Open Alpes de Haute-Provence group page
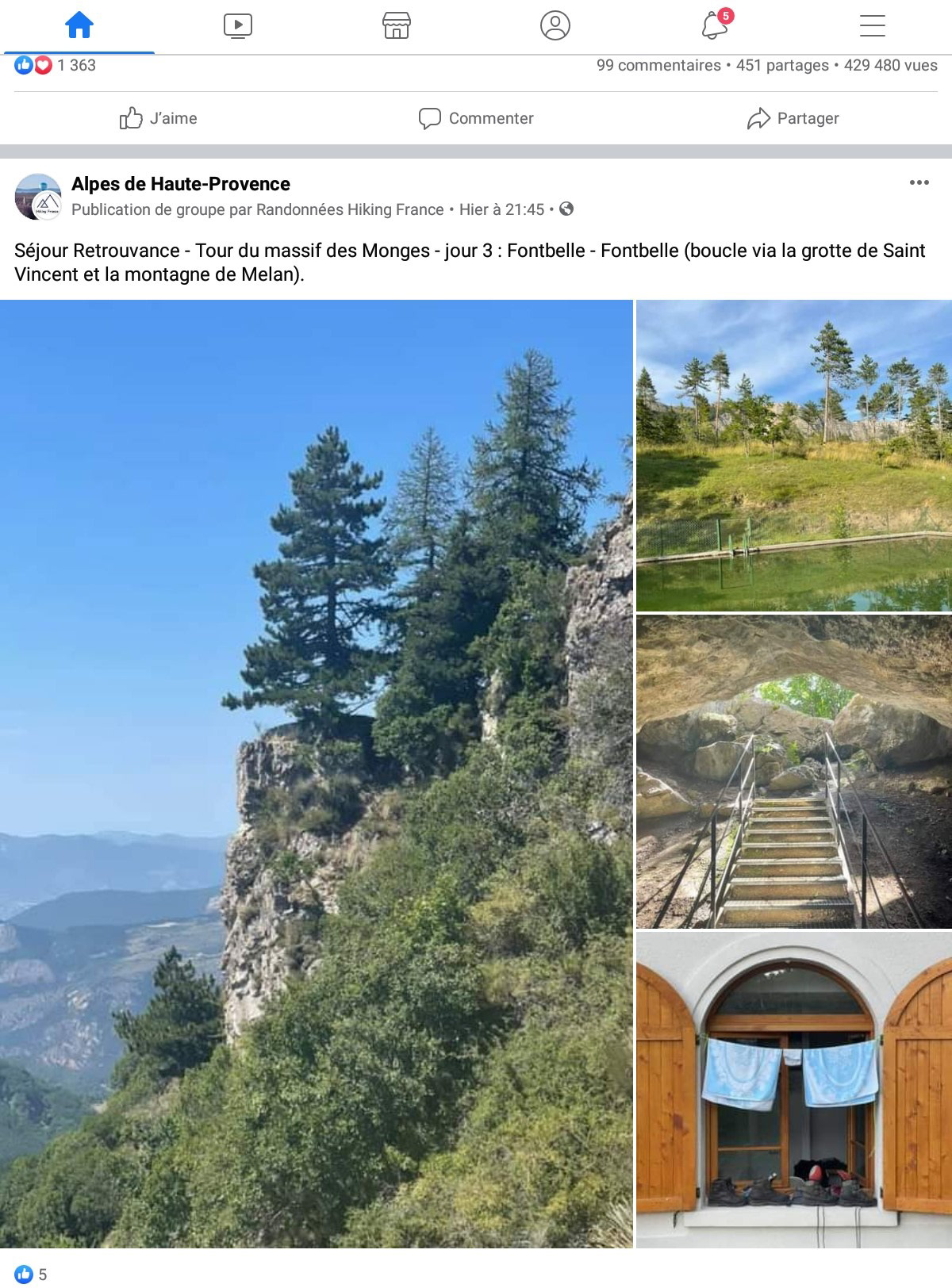 click(181, 184)
